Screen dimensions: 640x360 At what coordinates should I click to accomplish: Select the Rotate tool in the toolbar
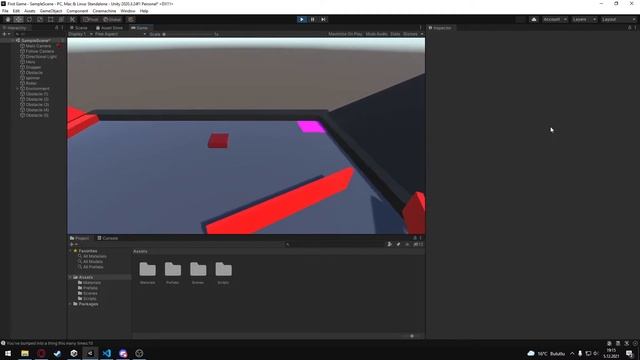(x=29, y=19)
